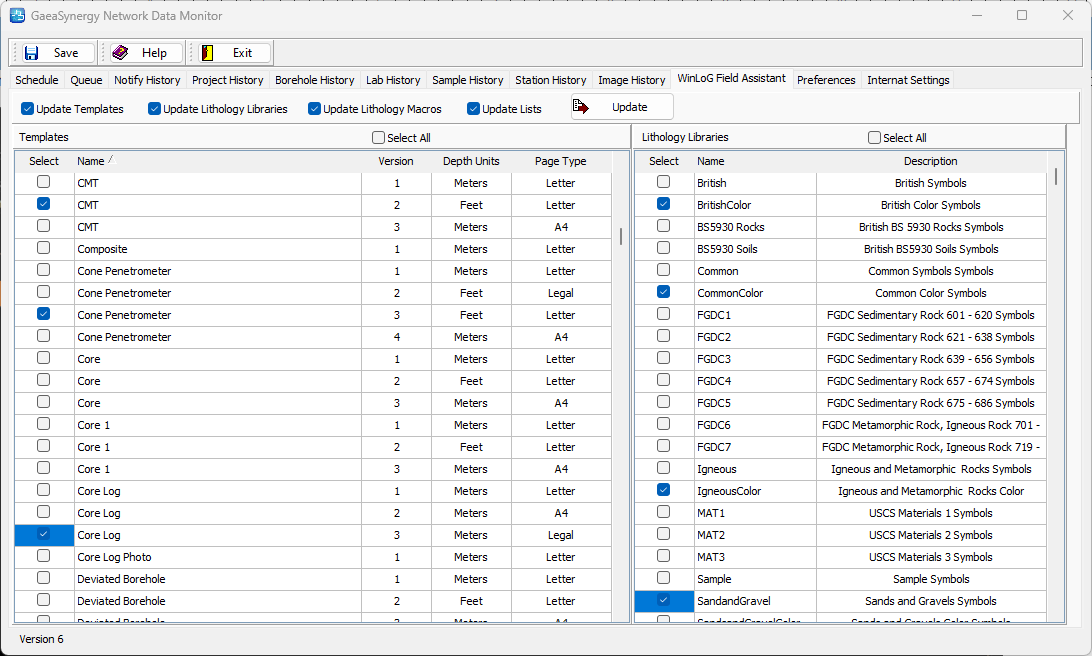Click Description column header in libraries

click(x=930, y=161)
